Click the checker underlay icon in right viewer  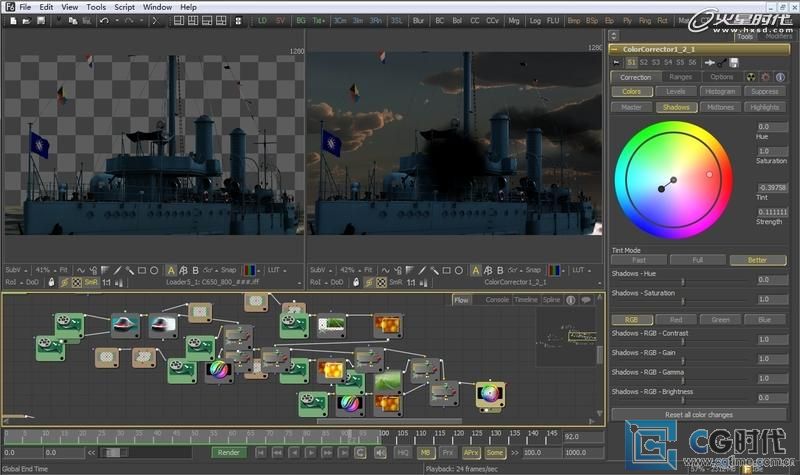point(381,282)
